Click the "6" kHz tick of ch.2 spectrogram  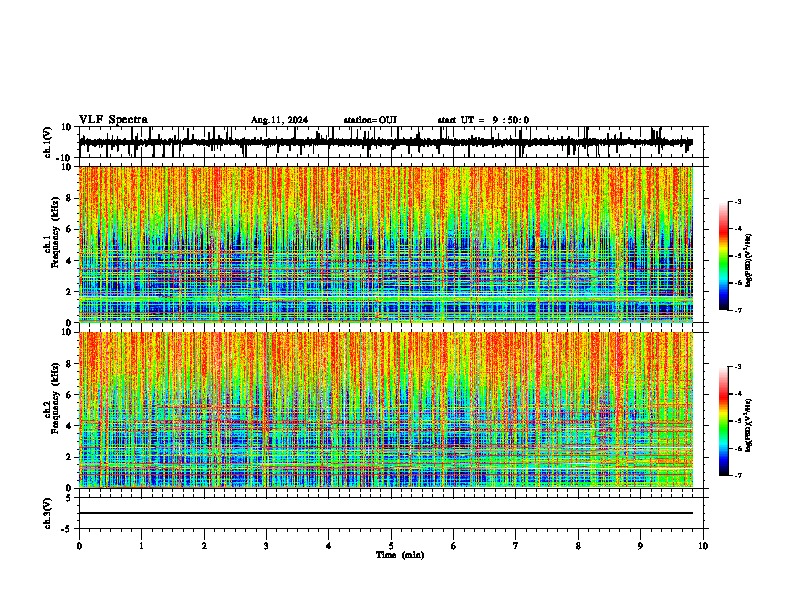69,394
